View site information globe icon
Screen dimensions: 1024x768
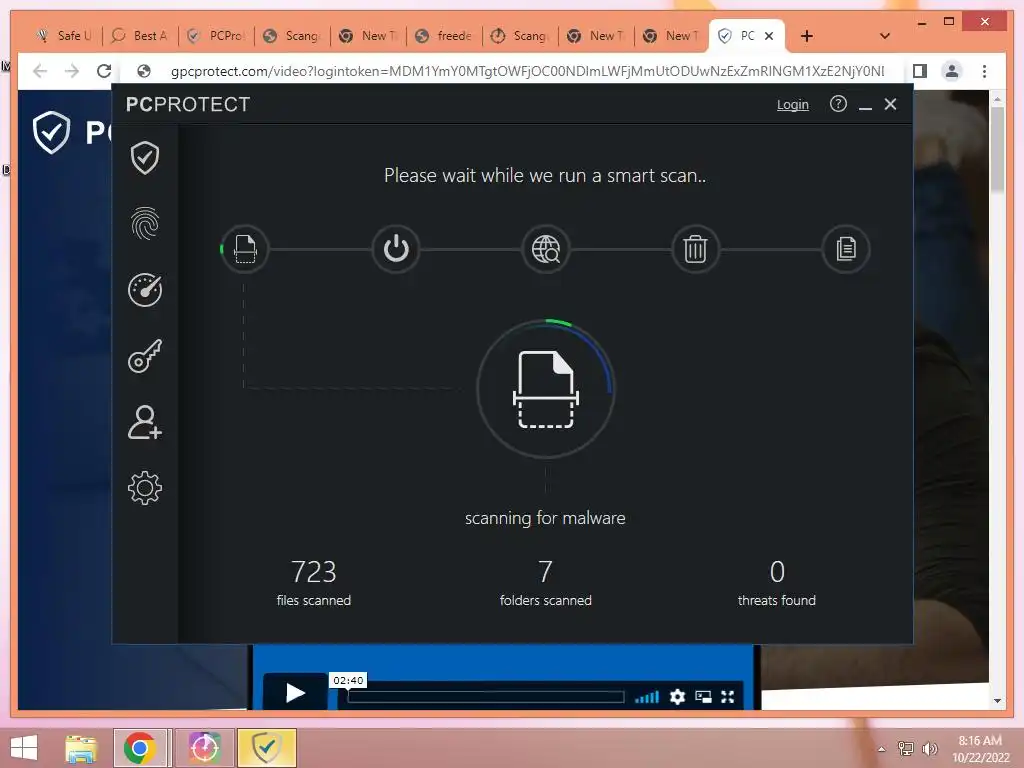pos(144,71)
